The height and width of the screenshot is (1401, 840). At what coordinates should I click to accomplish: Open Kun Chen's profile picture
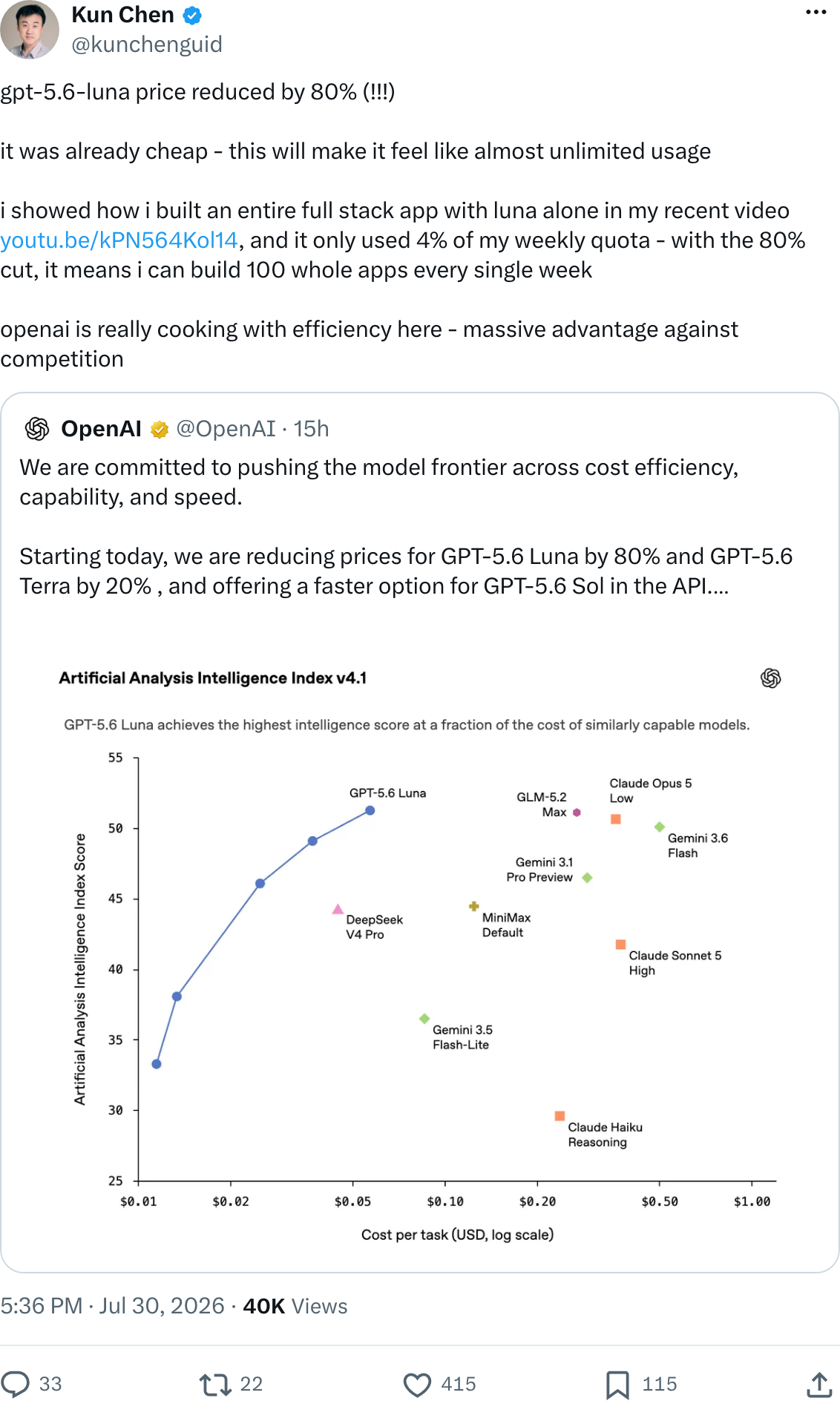(x=30, y=30)
